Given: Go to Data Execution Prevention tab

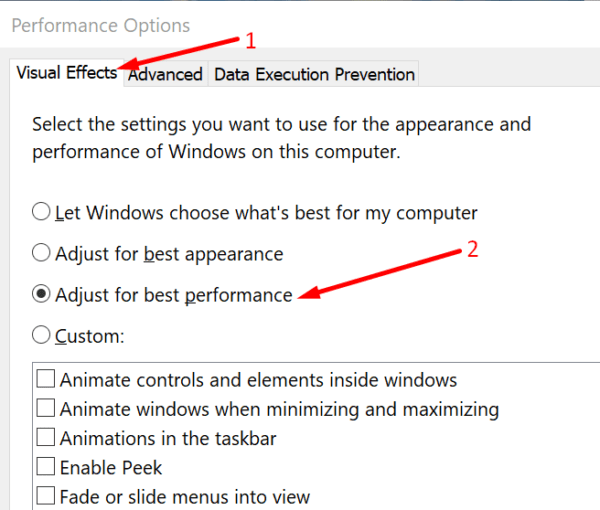Looking at the screenshot, I should coord(314,74).
